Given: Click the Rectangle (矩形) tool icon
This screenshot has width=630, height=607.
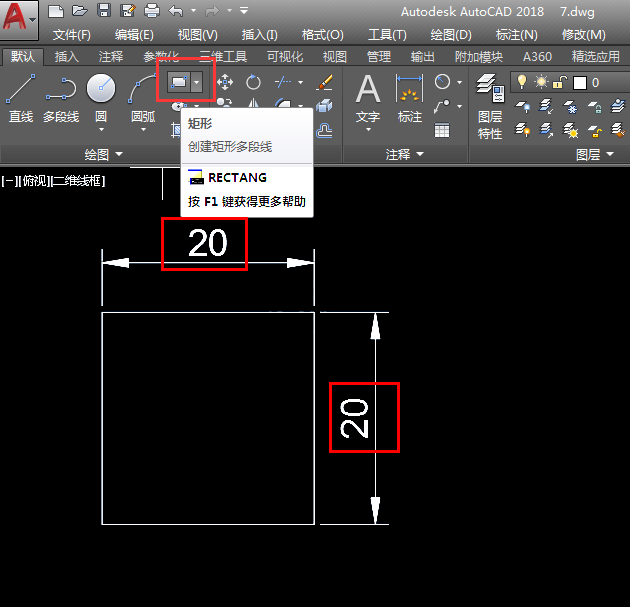Looking at the screenshot, I should point(179,82).
